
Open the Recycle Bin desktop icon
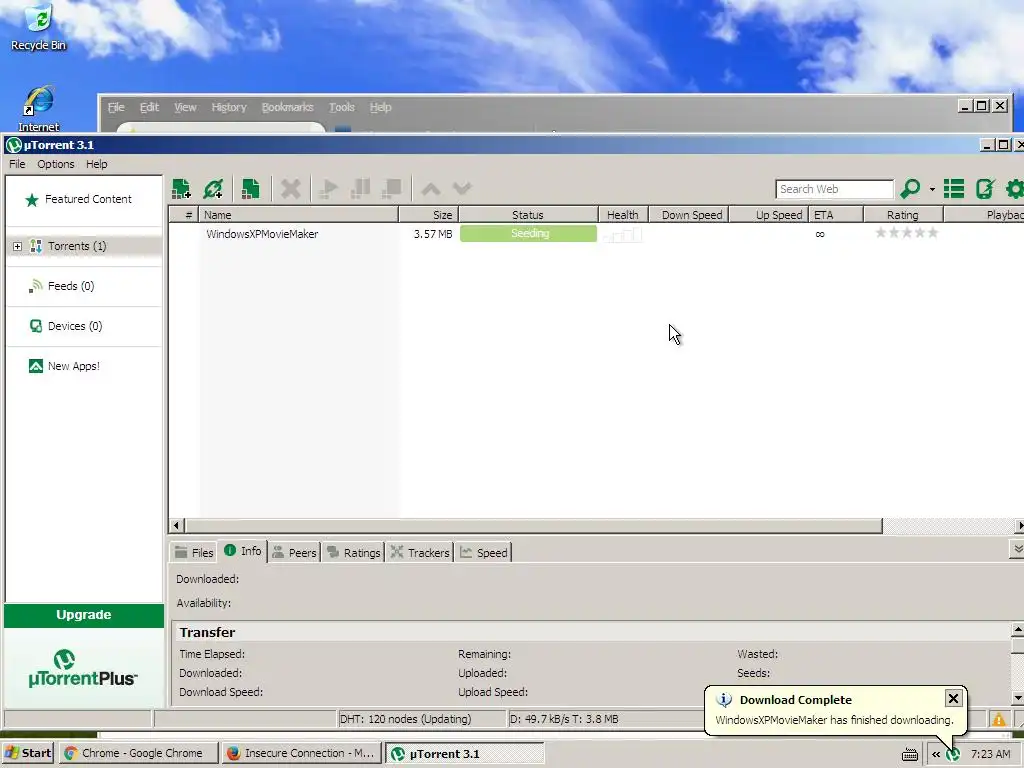pos(39,27)
